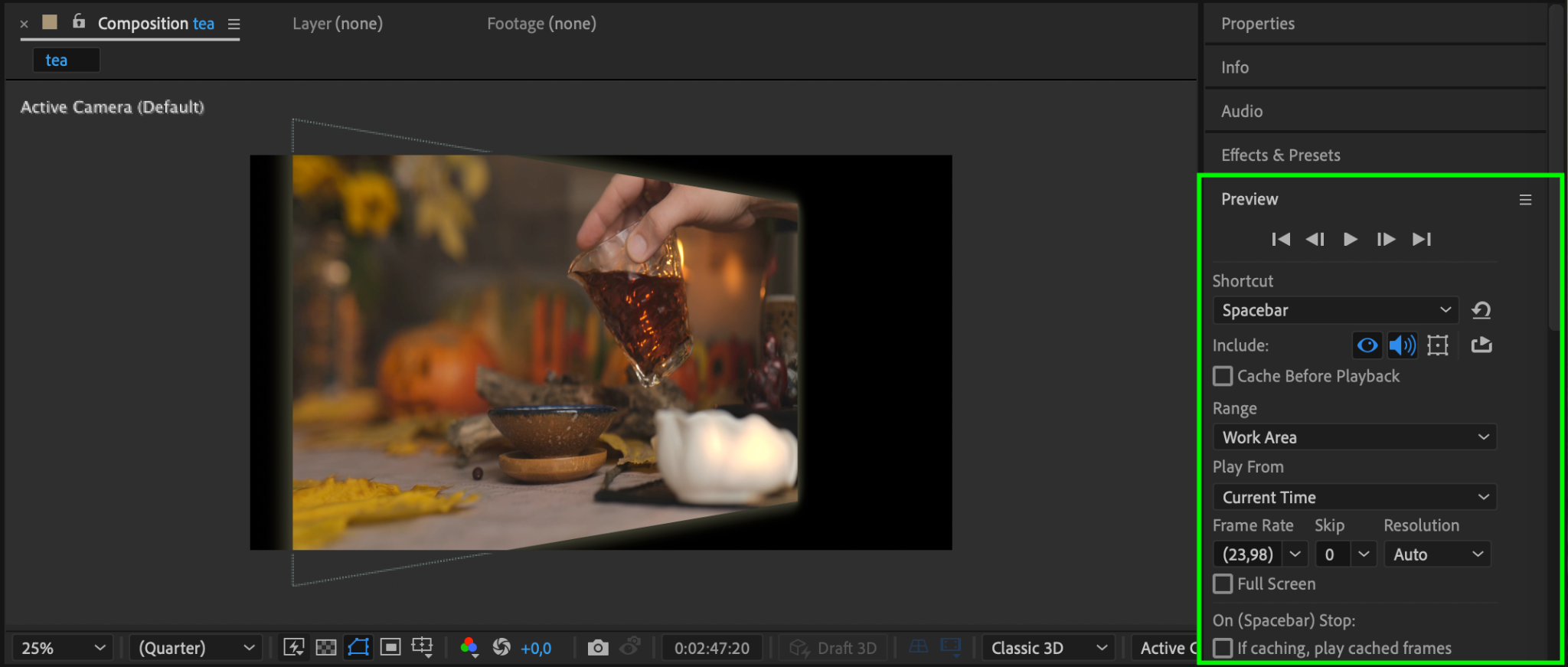Step to the next frame
The image size is (1568, 667).
(1386, 240)
